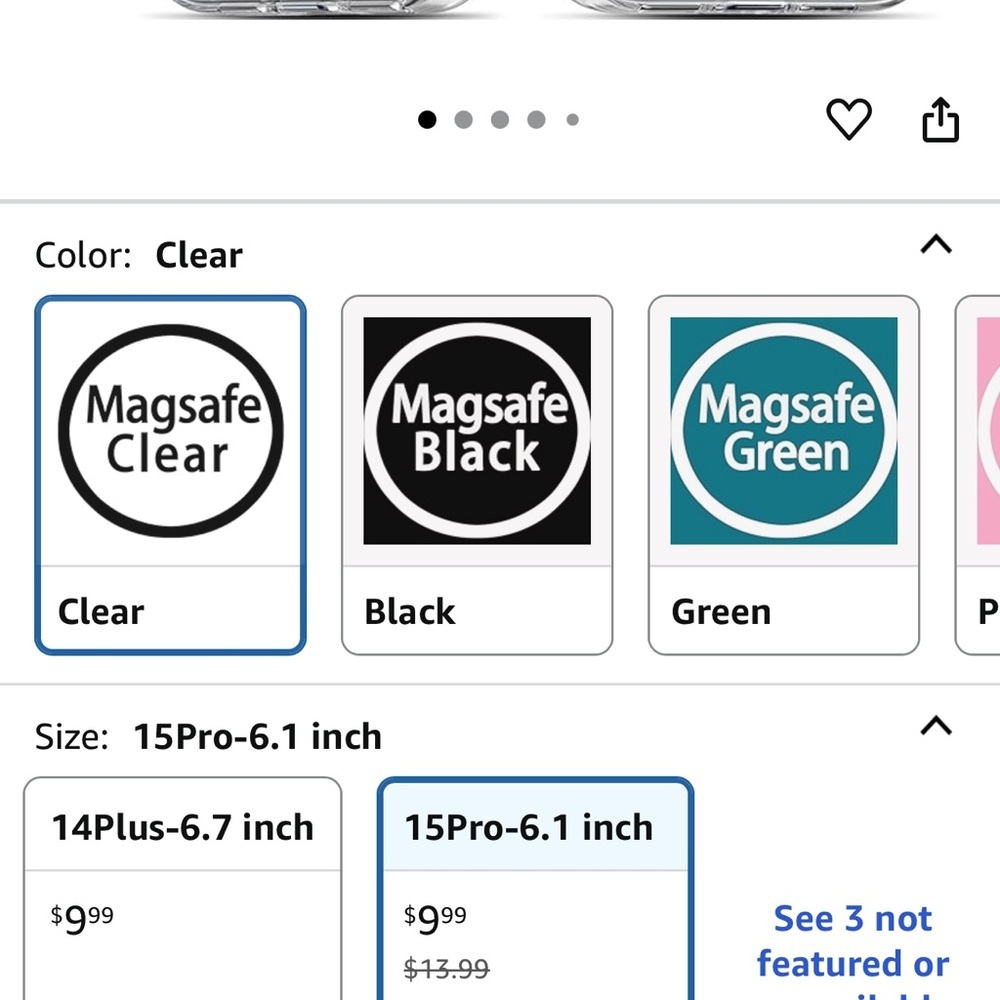
Task: Tap the product image at top
Action: click(500, 10)
